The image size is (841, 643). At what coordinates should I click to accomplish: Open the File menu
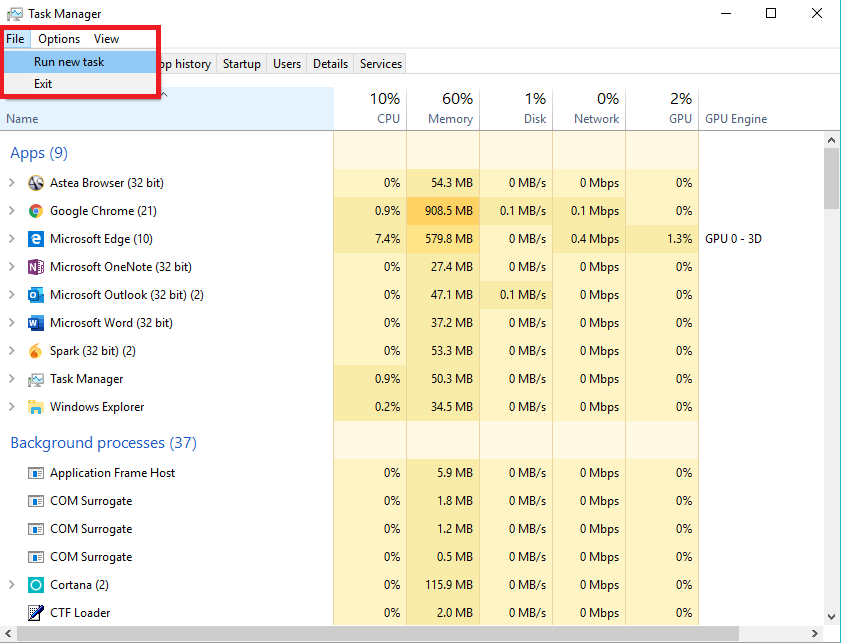(x=16, y=39)
